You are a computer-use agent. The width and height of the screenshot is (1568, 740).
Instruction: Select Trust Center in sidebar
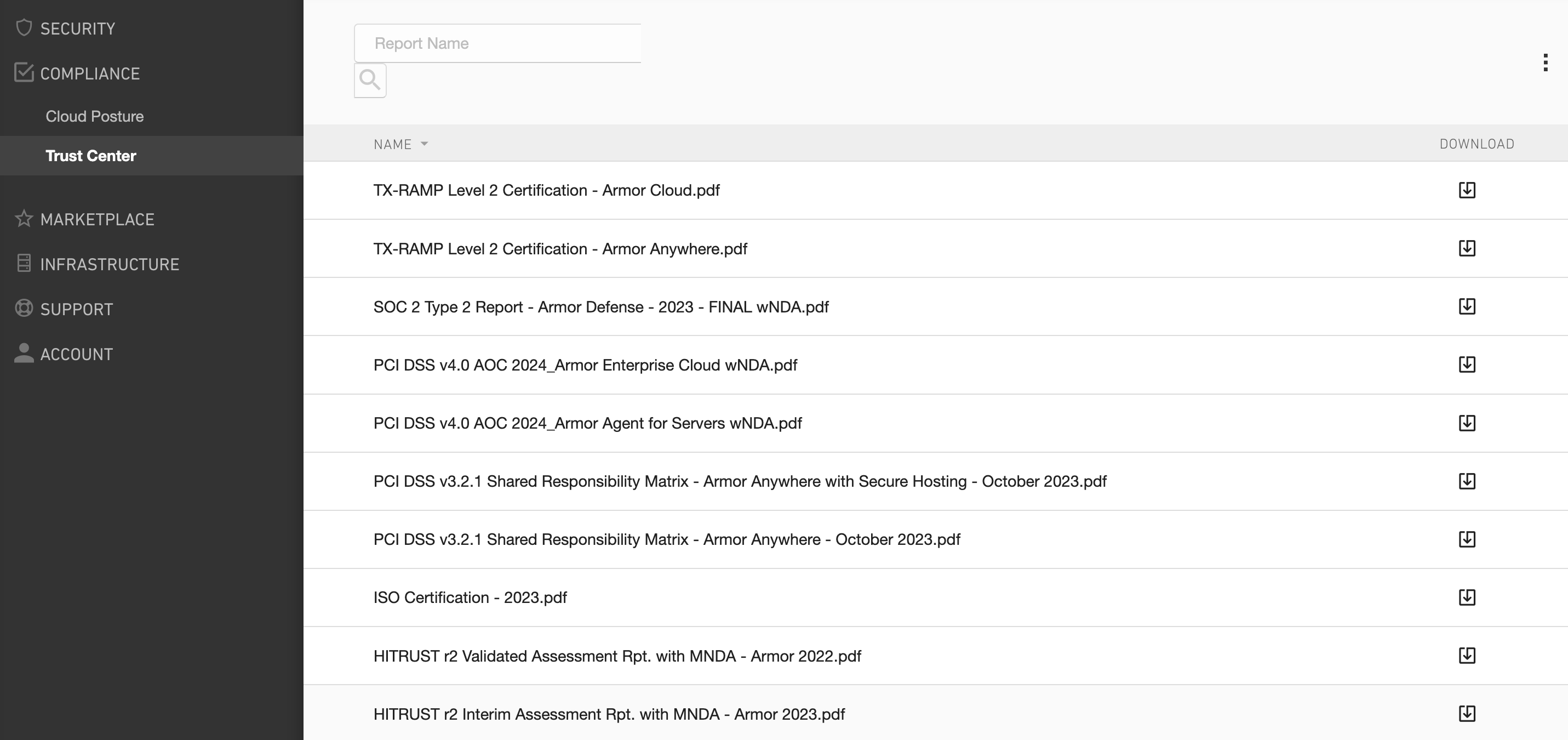click(x=91, y=156)
